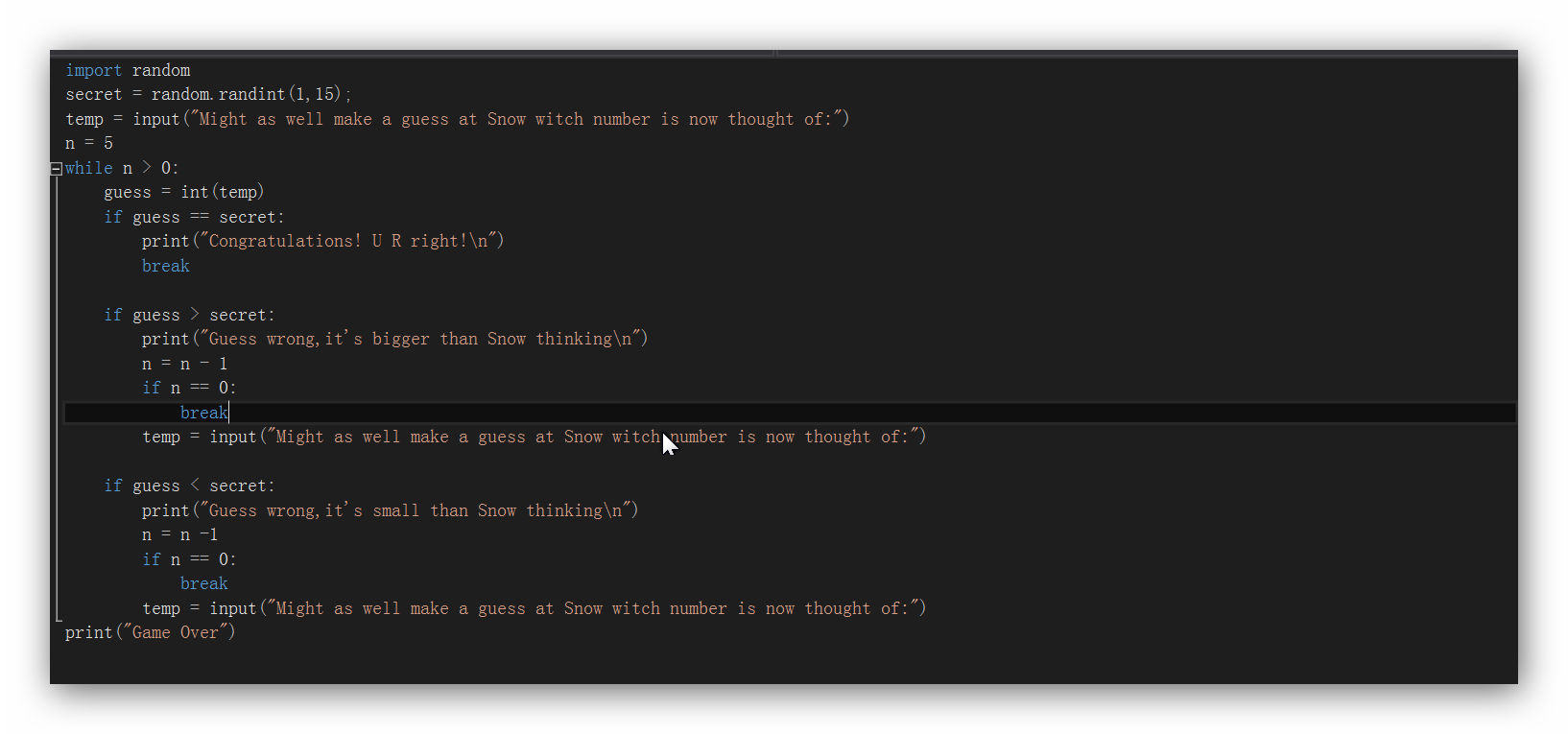Screen dimensions: 1568x734
Task: Click the 'Game Over' string in last line
Action: (x=178, y=632)
